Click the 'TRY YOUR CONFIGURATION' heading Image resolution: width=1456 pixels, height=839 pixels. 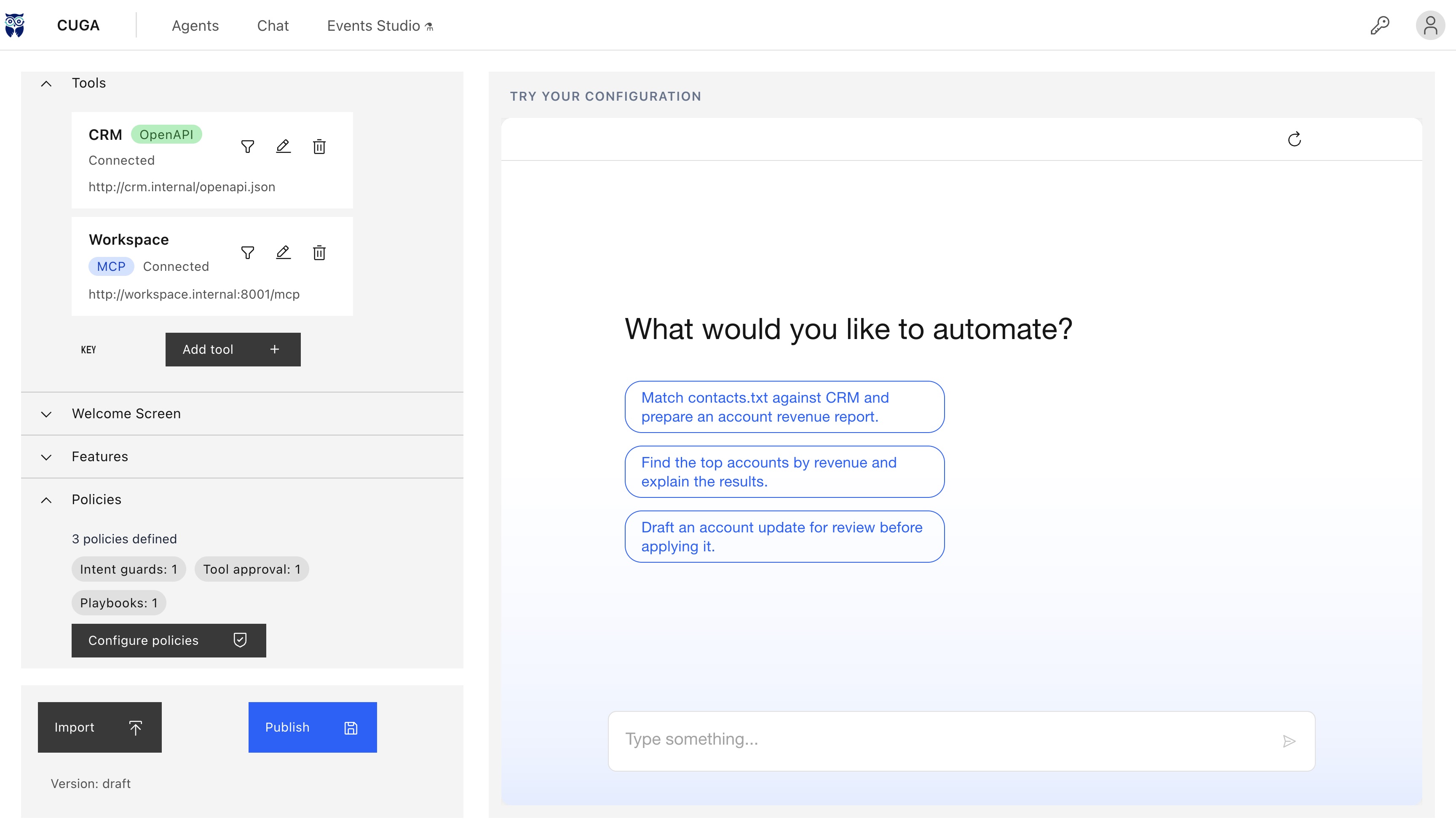click(x=605, y=96)
